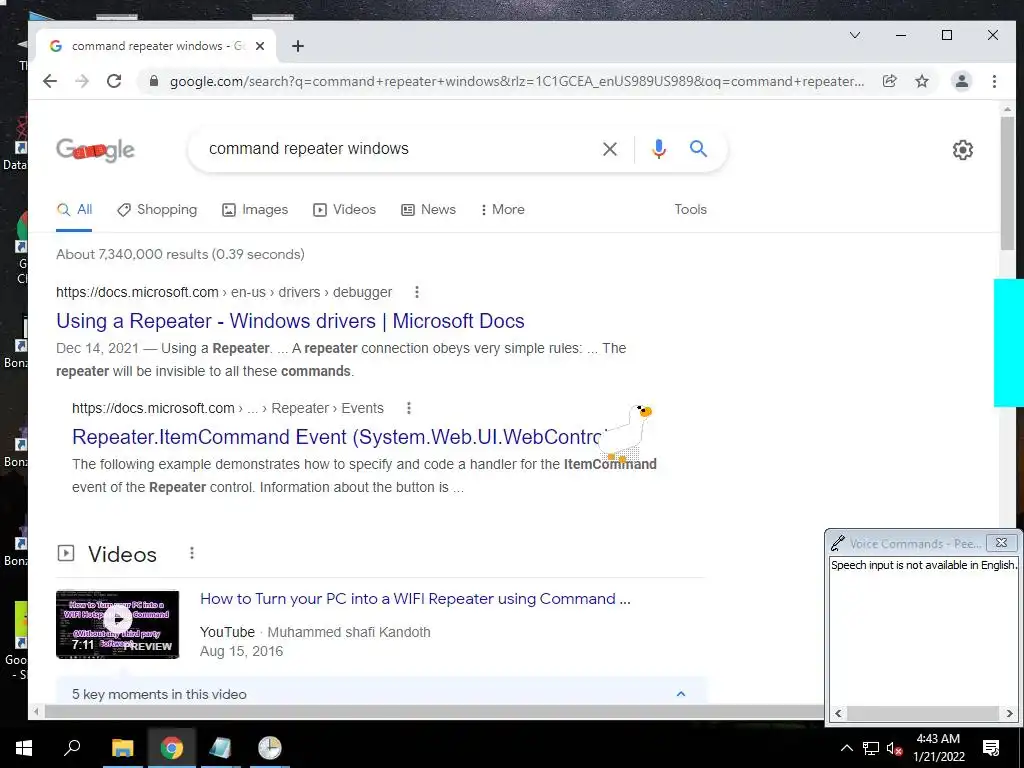Submit search with magnifier icon
The height and width of the screenshot is (768, 1024).
(x=698, y=149)
